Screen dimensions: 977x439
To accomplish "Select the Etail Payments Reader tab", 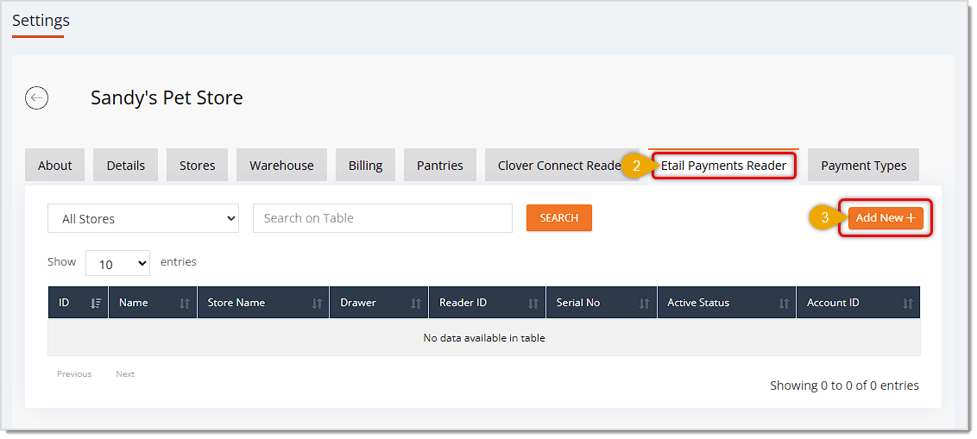I will (723, 166).
